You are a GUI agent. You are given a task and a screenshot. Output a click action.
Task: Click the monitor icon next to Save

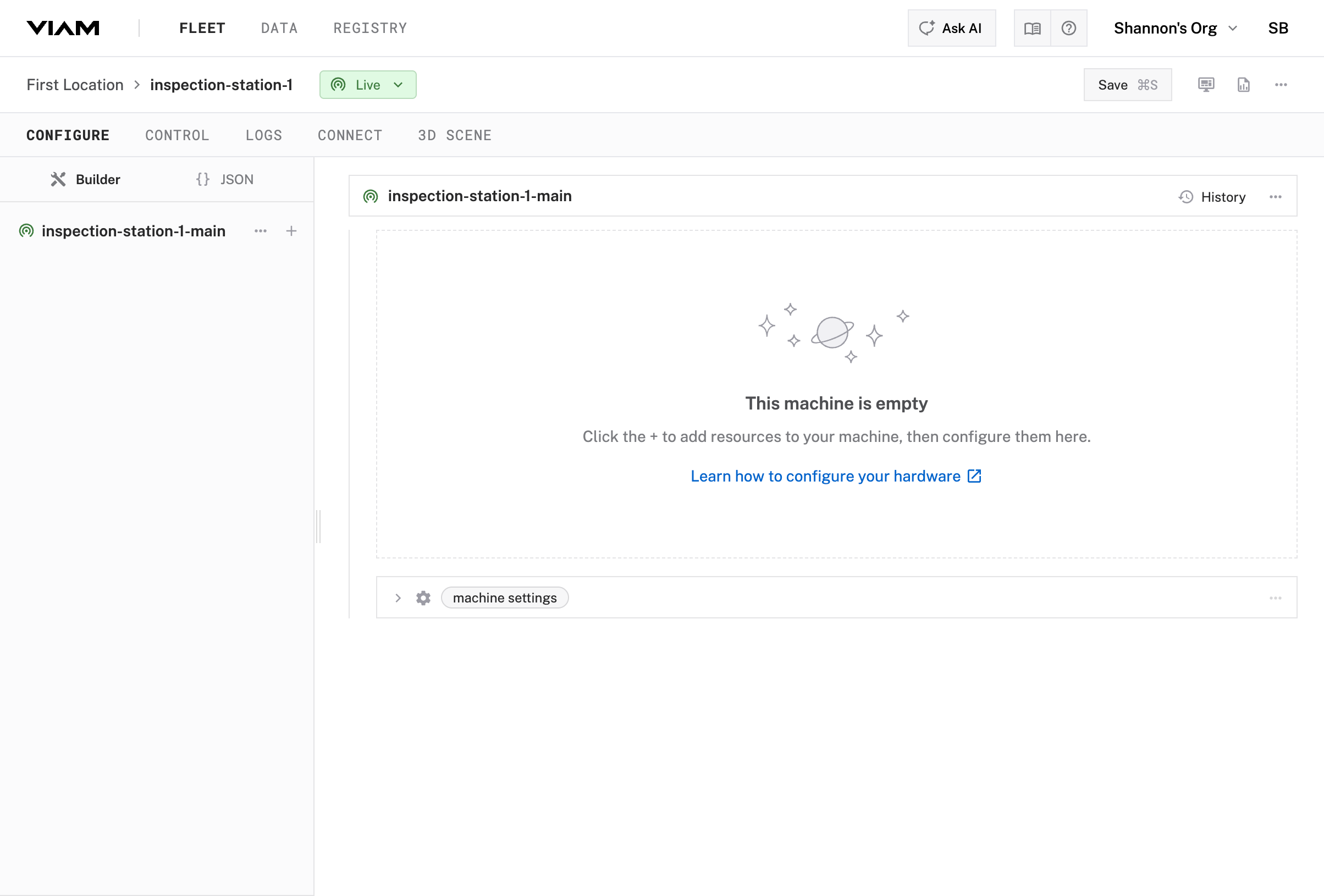[1205, 85]
